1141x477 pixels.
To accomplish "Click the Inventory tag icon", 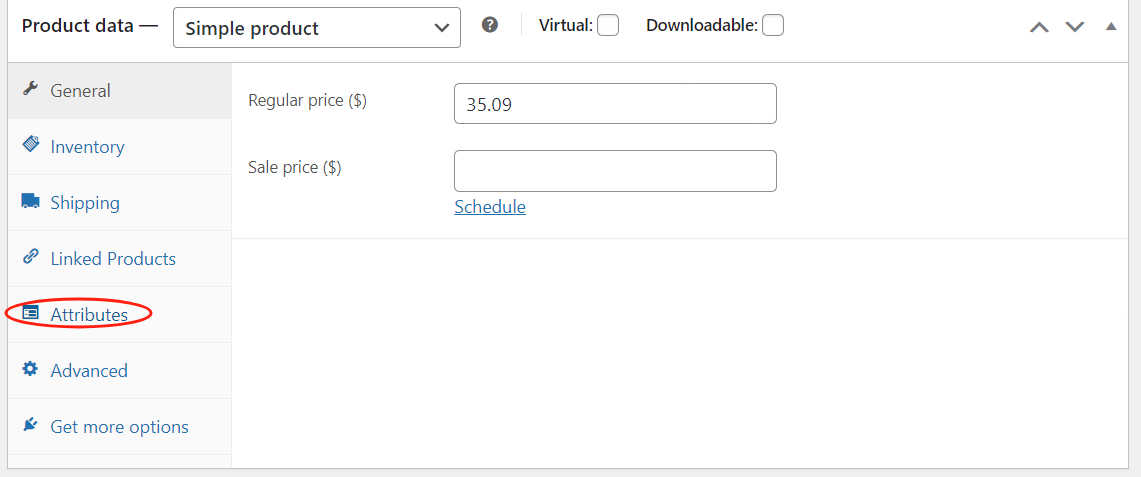I will tap(30, 145).
